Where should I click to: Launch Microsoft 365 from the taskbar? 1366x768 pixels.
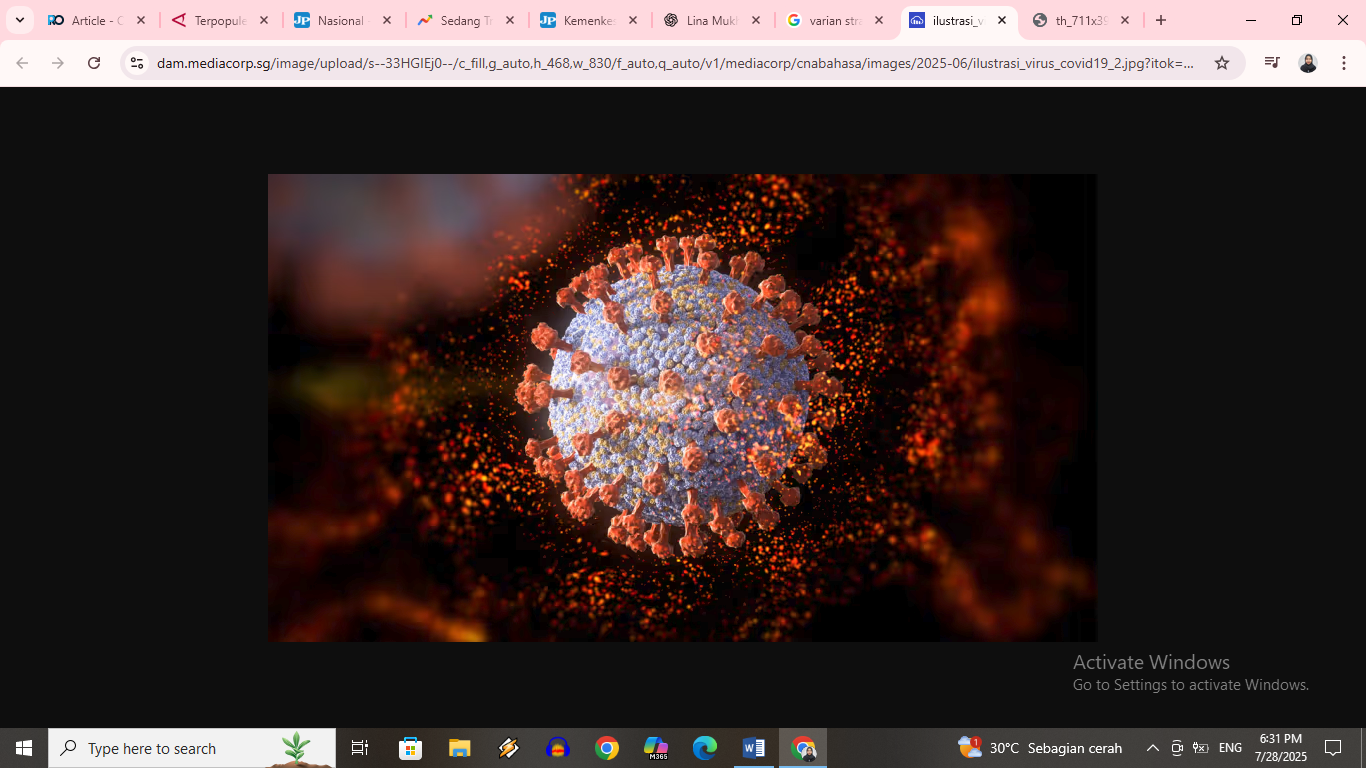point(656,748)
